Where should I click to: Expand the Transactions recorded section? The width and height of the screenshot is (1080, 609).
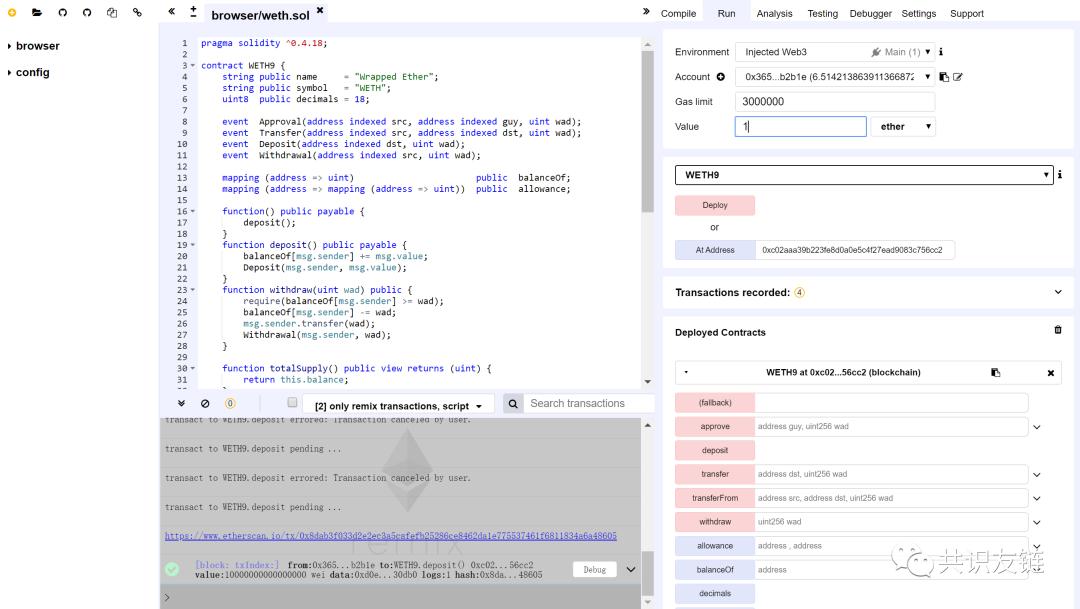1058,292
